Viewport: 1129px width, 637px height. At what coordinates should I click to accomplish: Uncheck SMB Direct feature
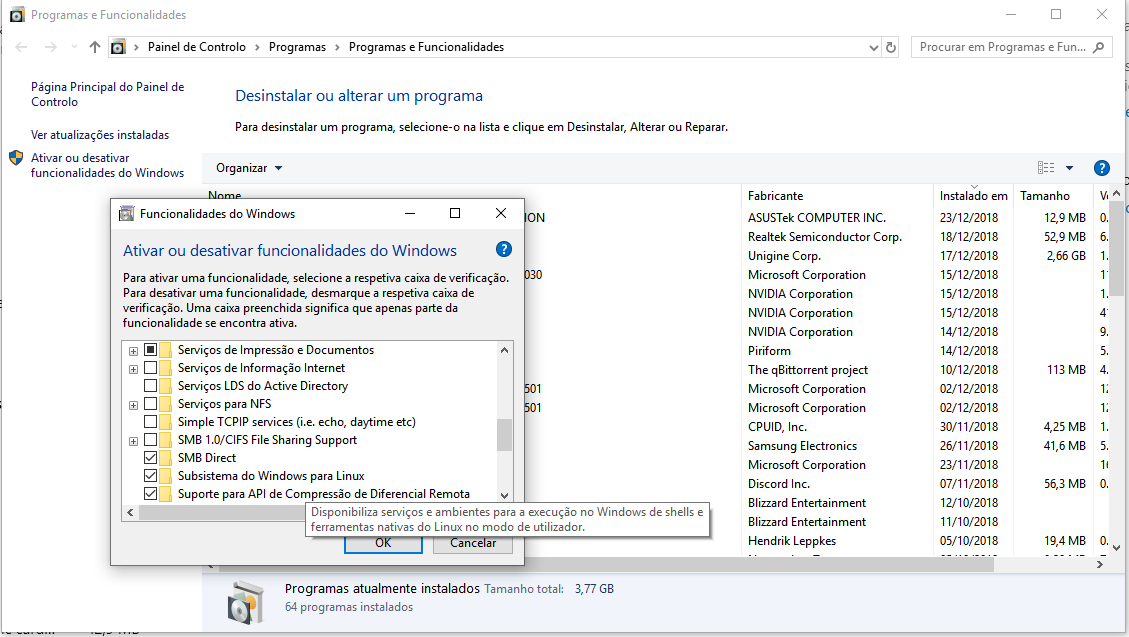pyautogui.click(x=150, y=458)
